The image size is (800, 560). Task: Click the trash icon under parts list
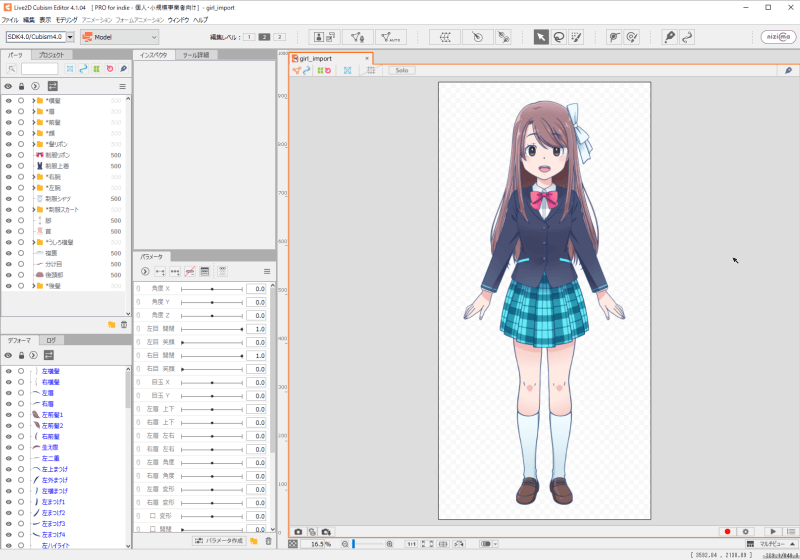click(x=124, y=324)
